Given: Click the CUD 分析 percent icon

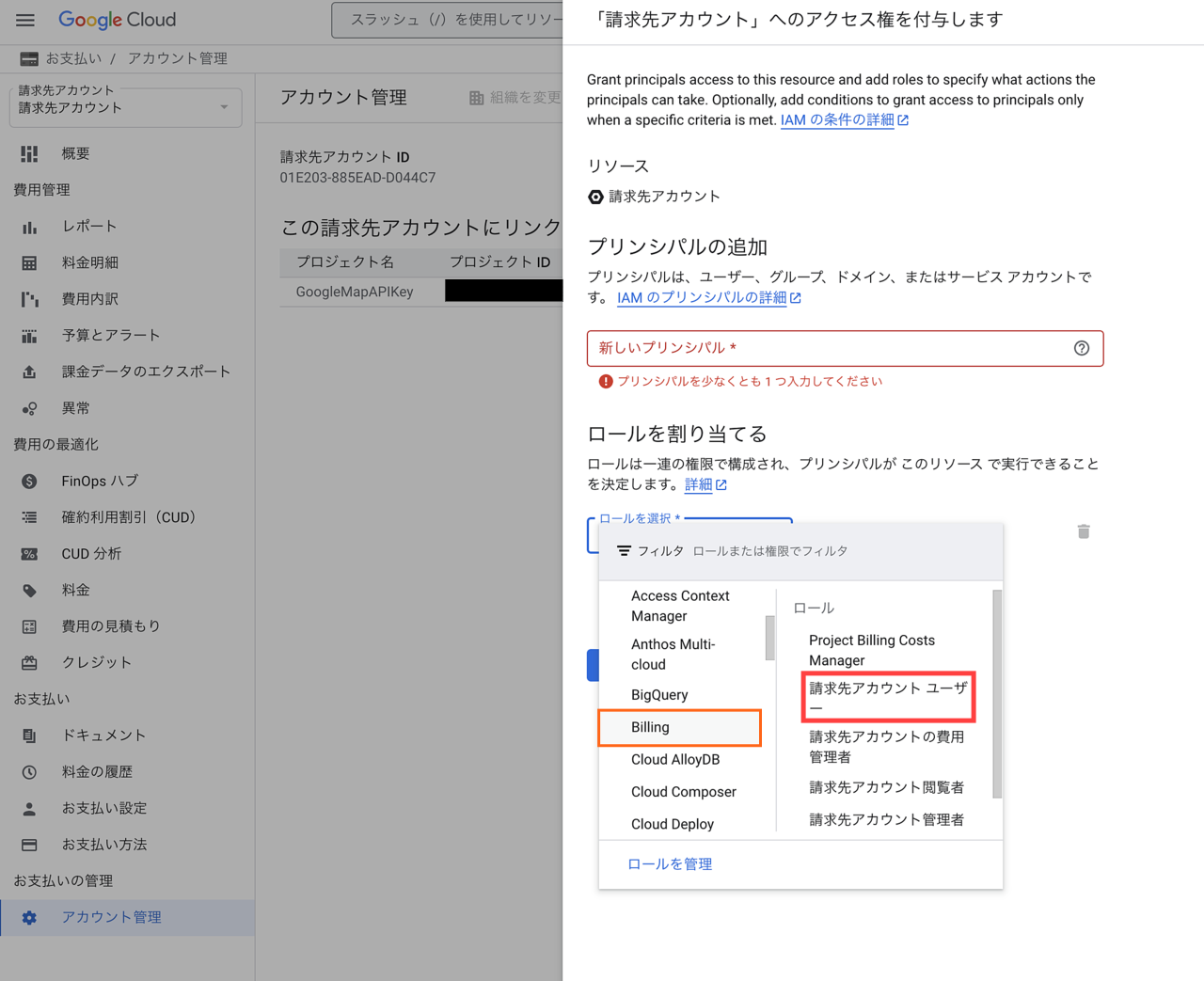Looking at the screenshot, I should [x=29, y=554].
